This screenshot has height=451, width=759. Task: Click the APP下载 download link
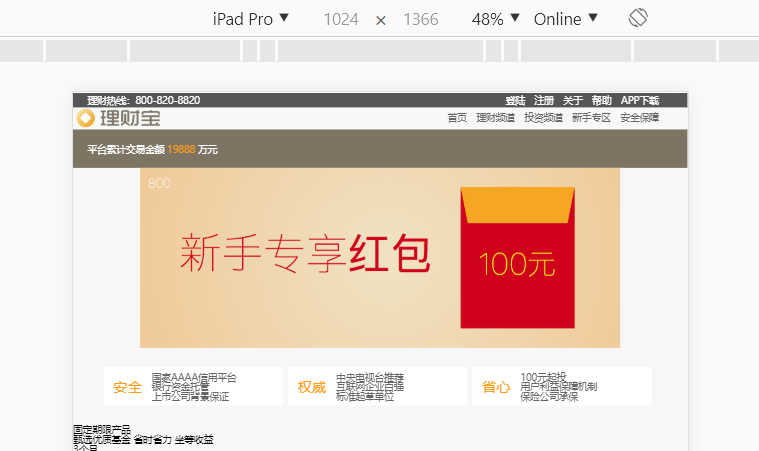coord(640,100)
